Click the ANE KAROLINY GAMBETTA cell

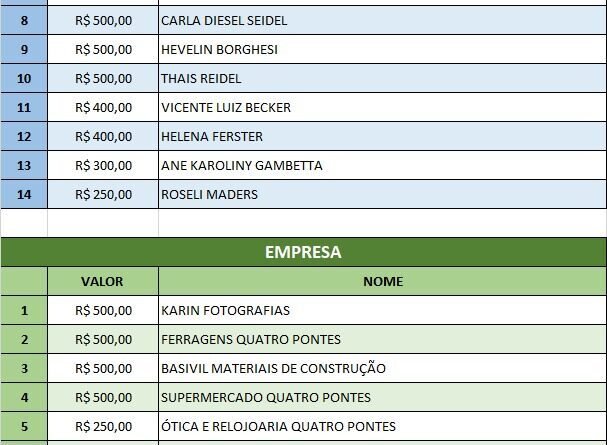[x=241, y=165]
